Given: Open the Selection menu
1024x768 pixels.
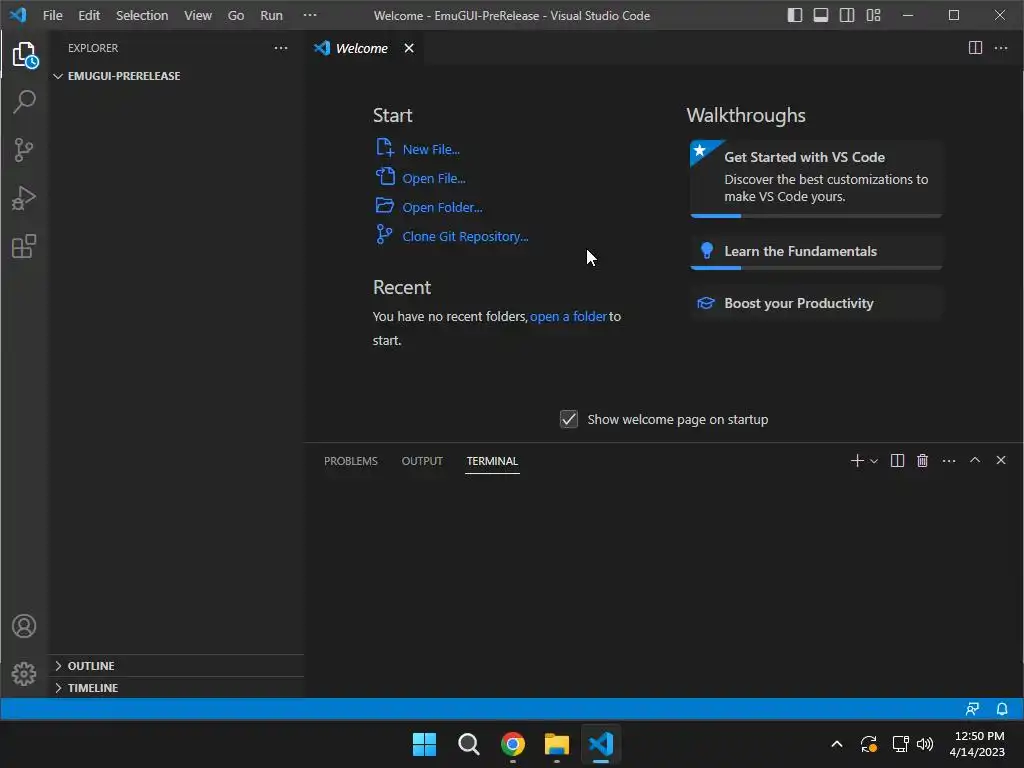Looking at the screenshot, I should pos(142,15).
